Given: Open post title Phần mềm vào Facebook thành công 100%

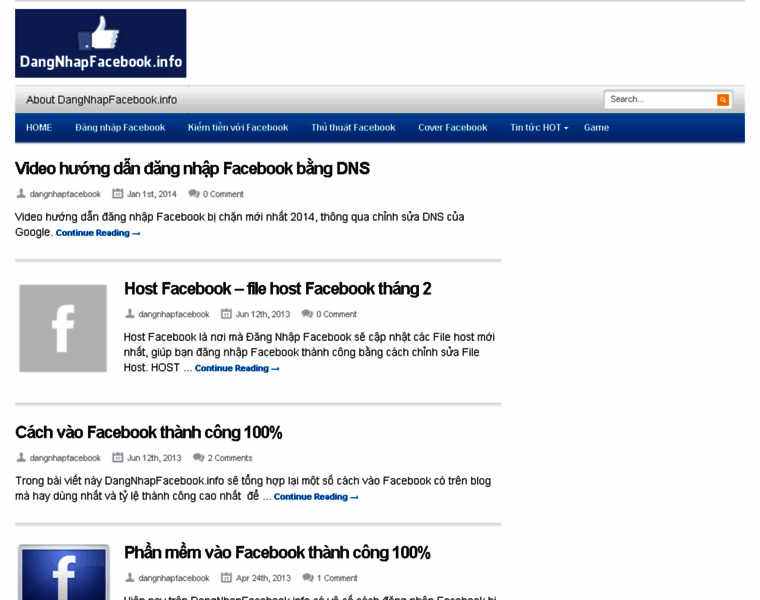Looking at the screenshot, I should pyautogui.click(x=277, y=553).
